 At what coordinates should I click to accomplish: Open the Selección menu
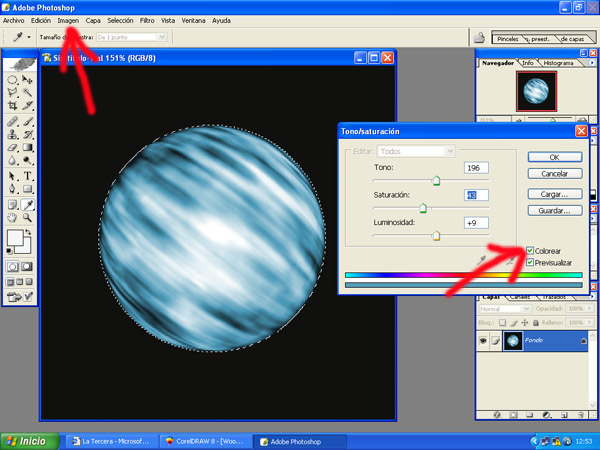(120, 21)
